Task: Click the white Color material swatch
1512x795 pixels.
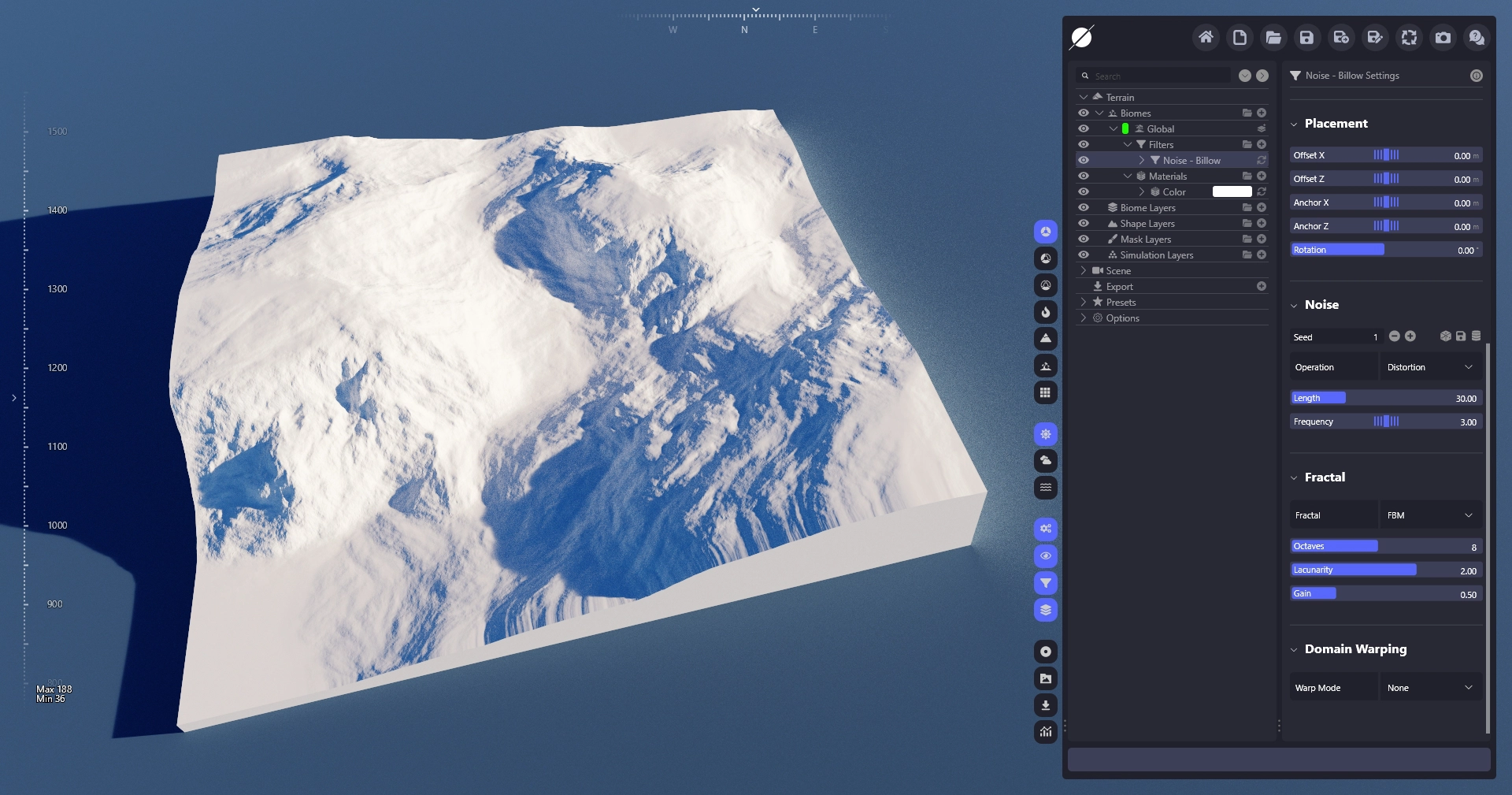Action: click(x=1232, y=192)
